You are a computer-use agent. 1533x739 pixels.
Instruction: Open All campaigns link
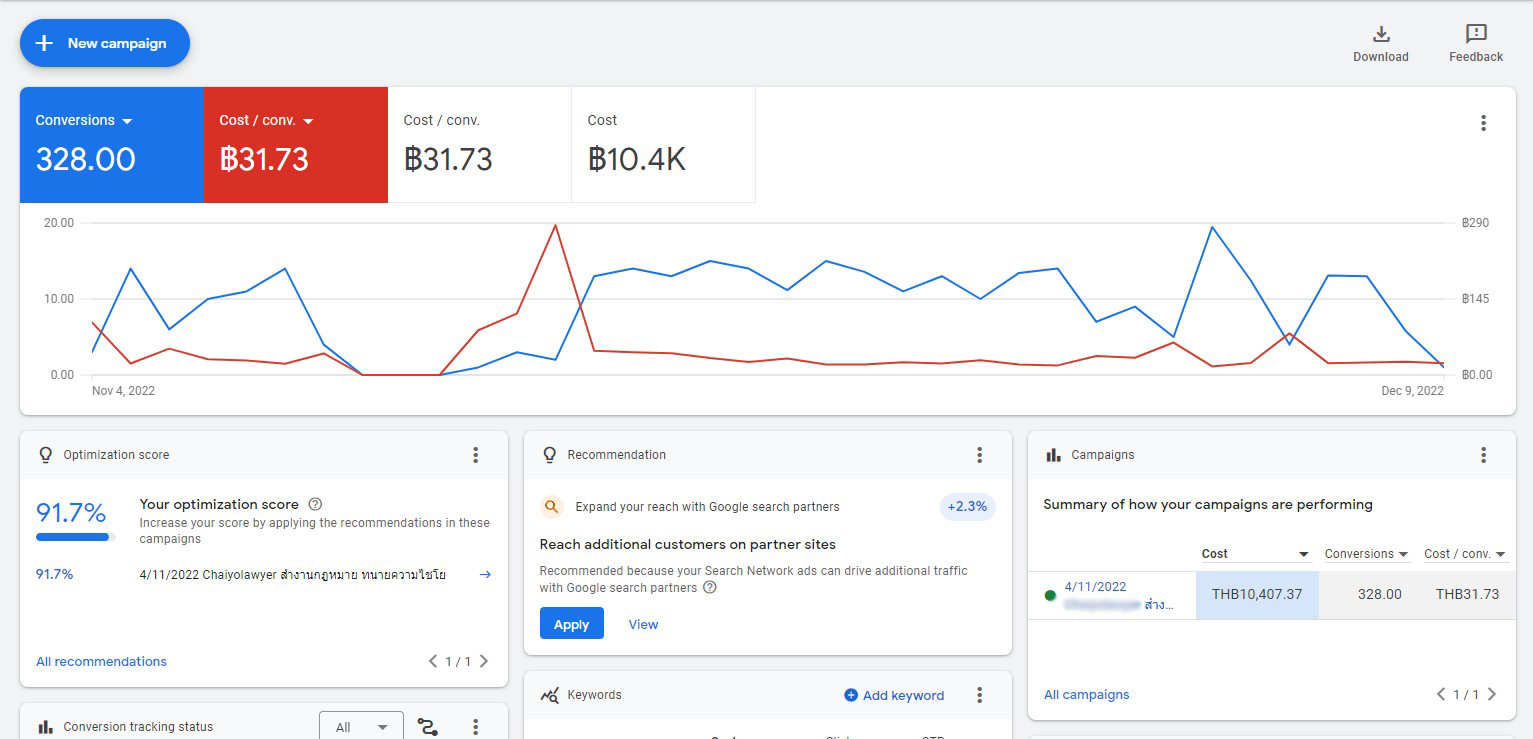tap(1087, 694)
